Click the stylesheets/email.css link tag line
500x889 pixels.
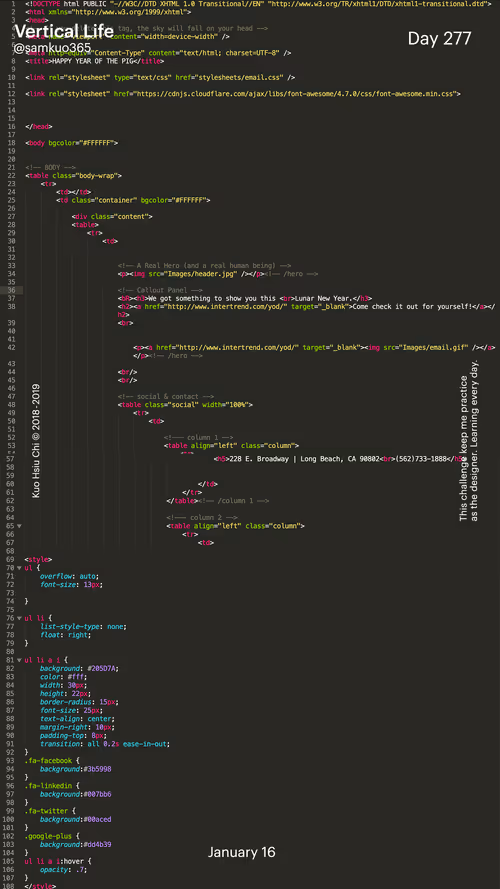159,77
